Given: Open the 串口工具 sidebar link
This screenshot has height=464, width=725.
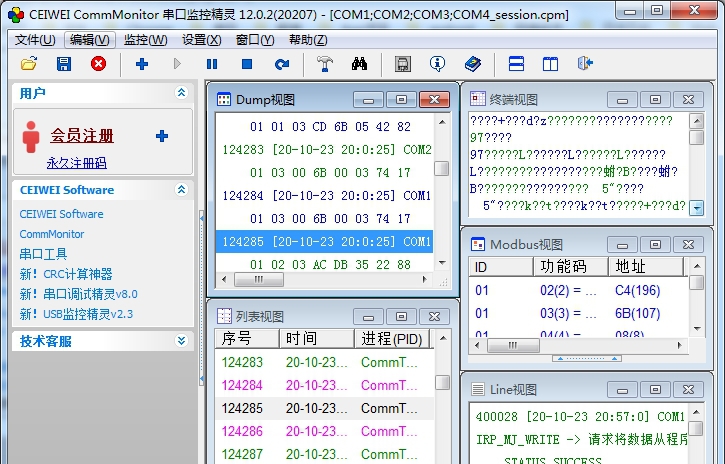Looking at the screenshot, I should point(43,254).
